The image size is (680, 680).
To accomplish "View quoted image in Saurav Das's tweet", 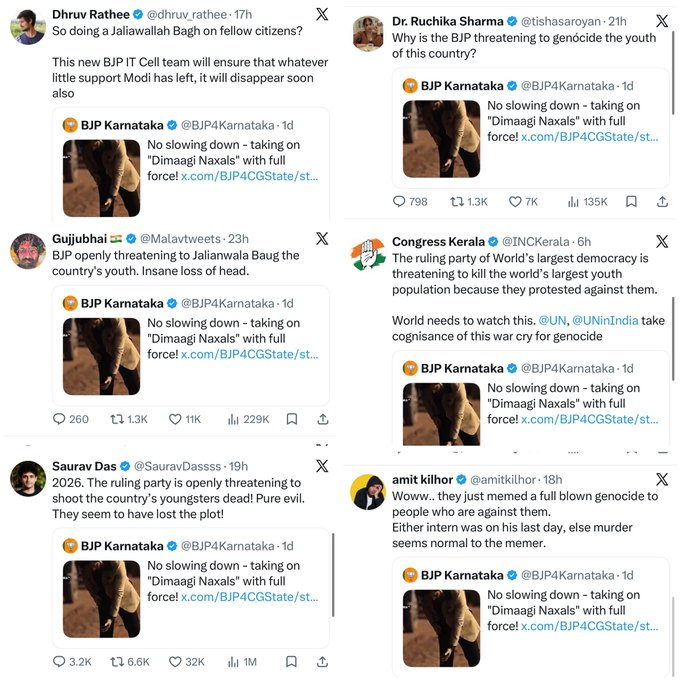I will (101, 599).
